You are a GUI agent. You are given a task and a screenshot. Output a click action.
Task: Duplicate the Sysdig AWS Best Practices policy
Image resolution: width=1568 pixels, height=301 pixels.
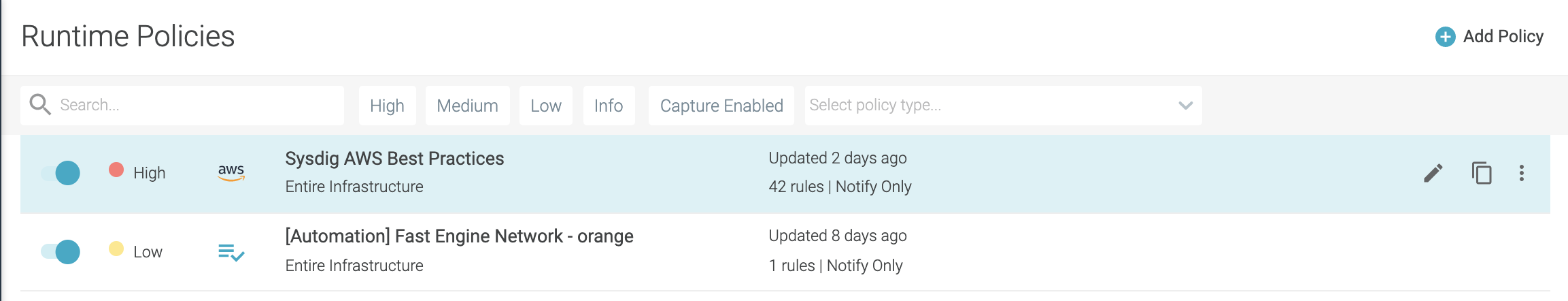click(x=1482, y=173)
